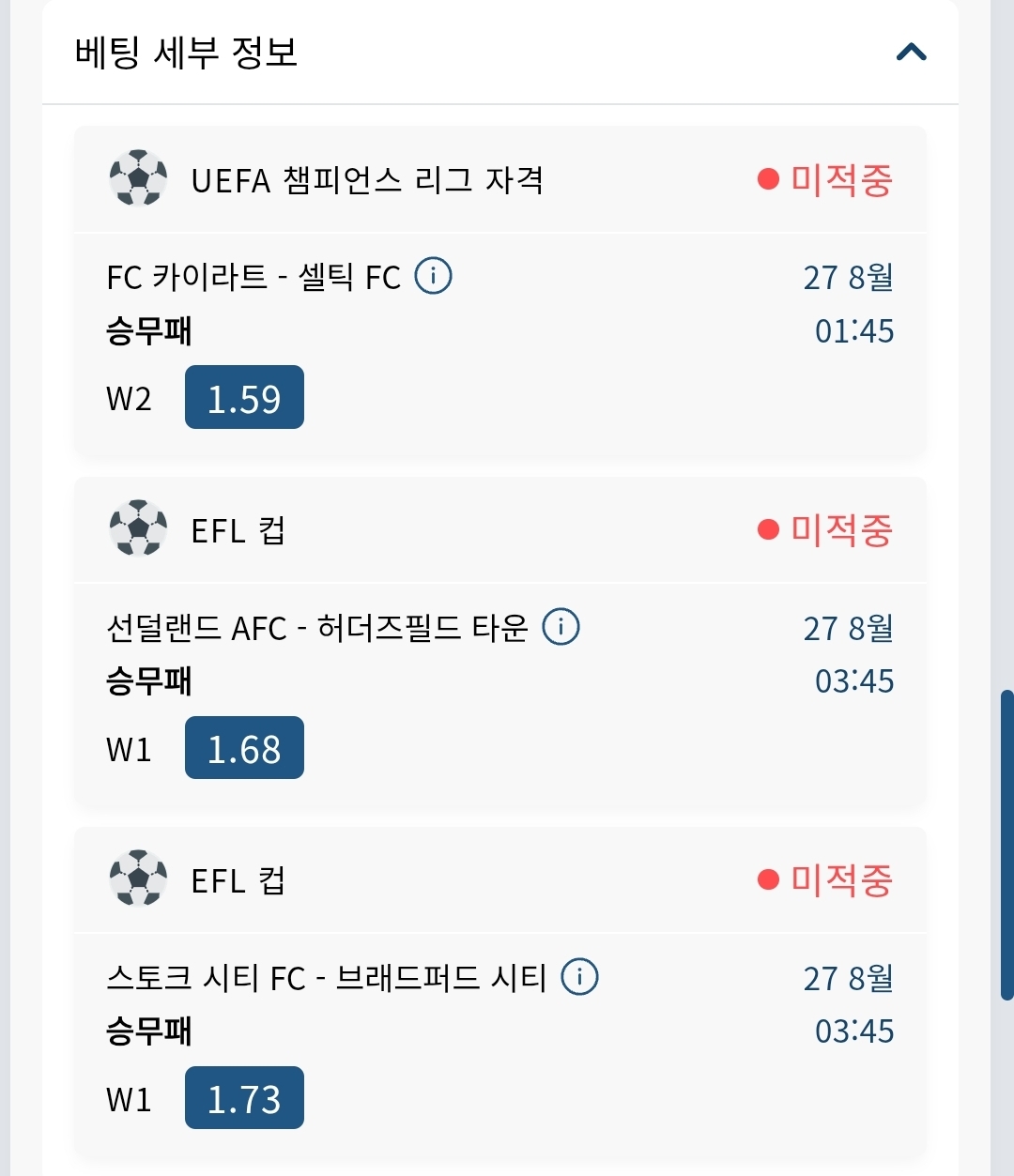Open the 스토크 시티 FC - 브래드퍼드 시티 match link

327,978
